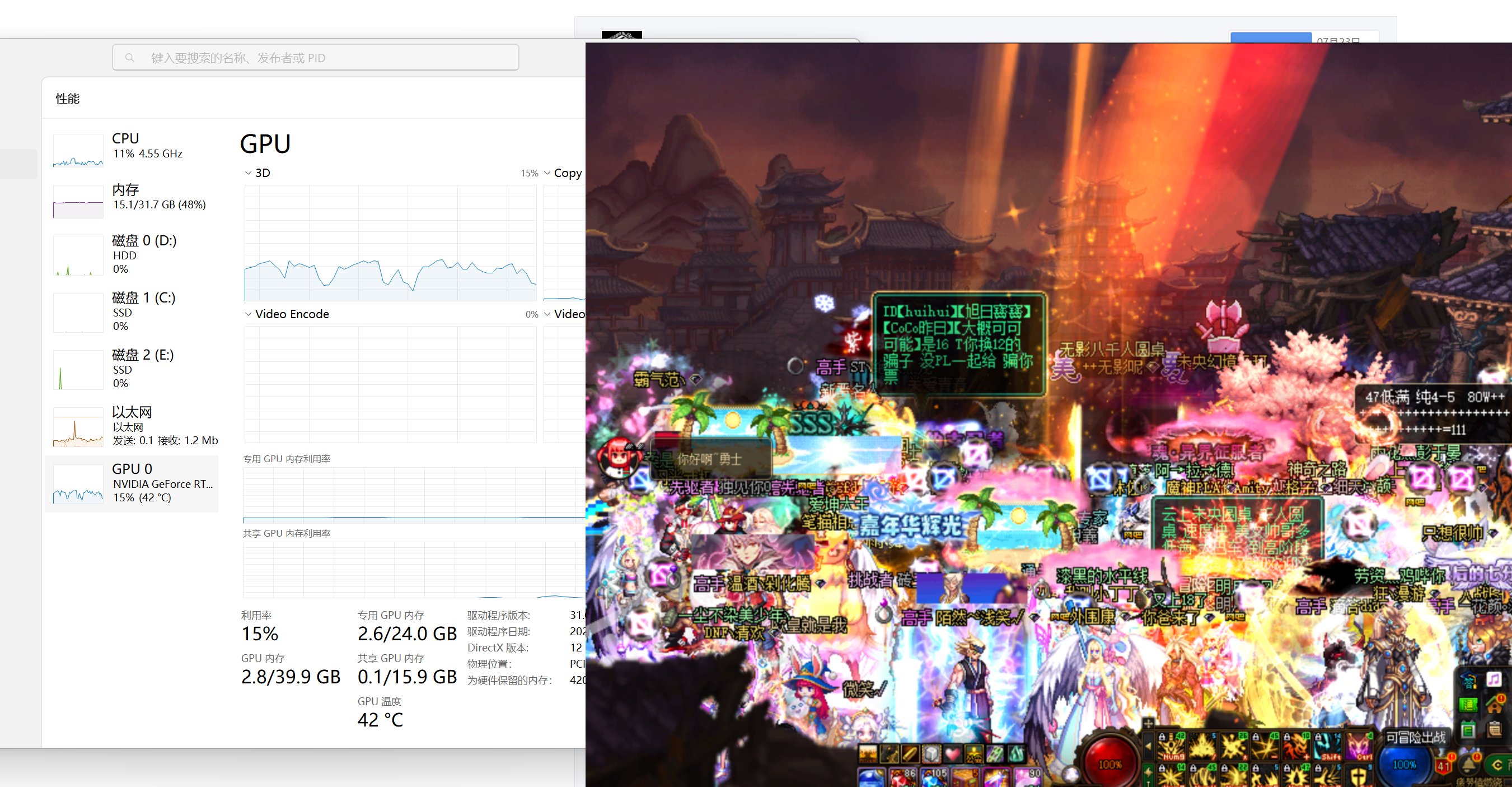Click the 2.8/39.9 GB GPU memory value
The width and height of the screenshot is (1512, 787).
(291, 677)
